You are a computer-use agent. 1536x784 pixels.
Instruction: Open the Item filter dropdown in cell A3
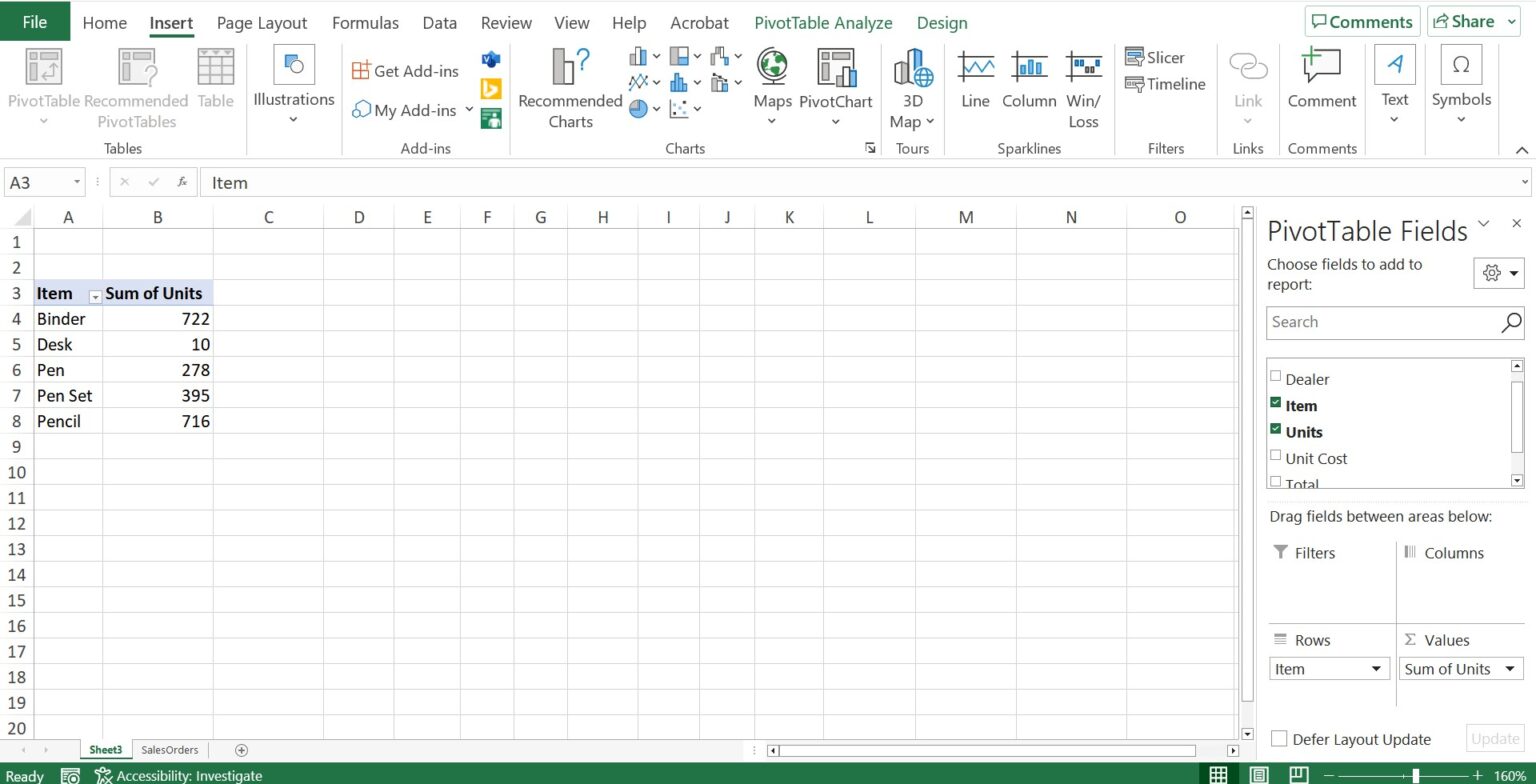[x=95, y=297]
